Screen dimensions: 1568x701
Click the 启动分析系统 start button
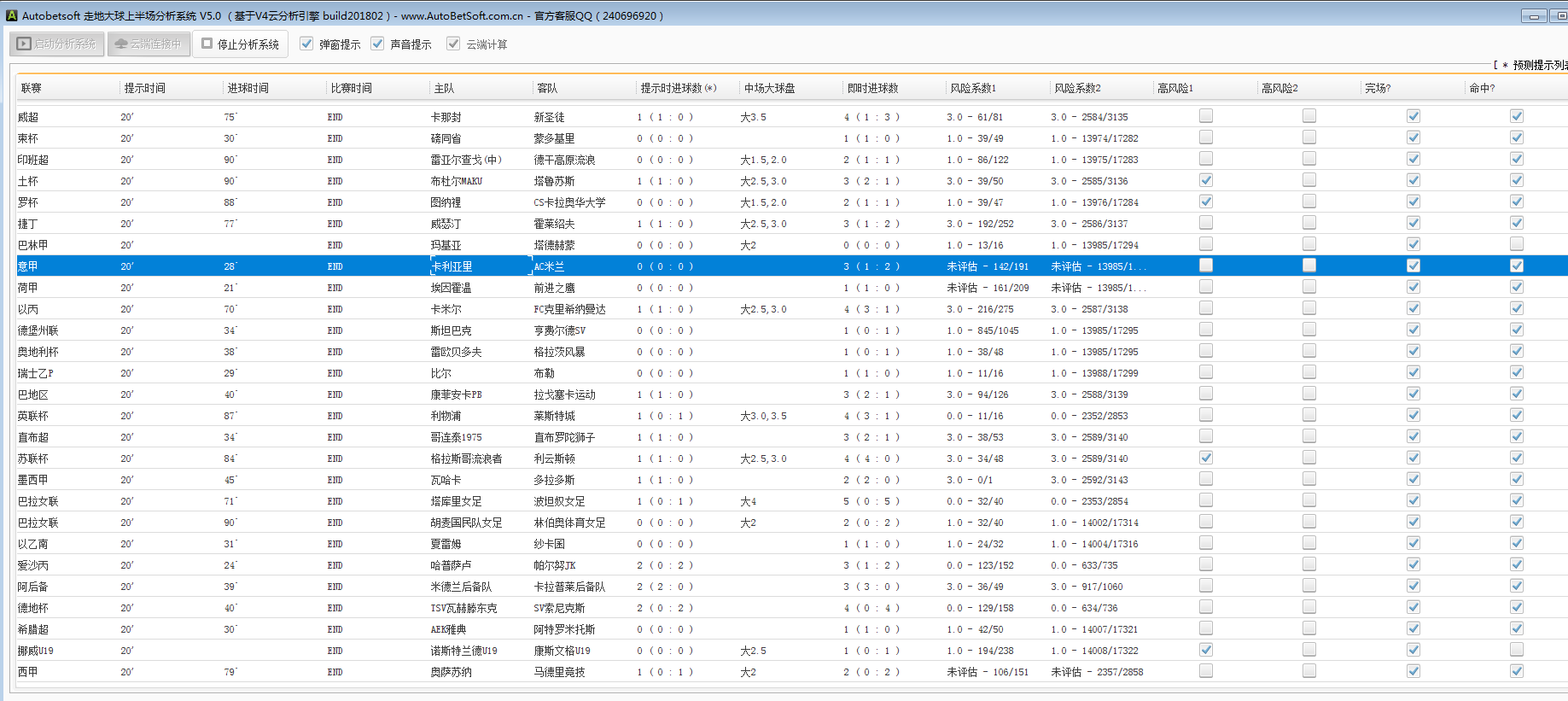click(x=57, y=44)
